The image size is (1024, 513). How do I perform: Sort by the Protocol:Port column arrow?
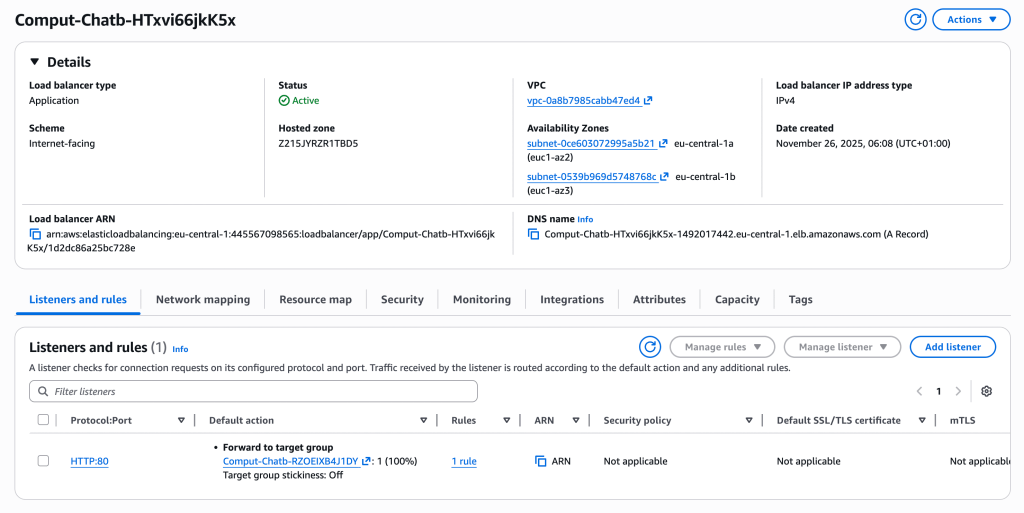pyautogui.click(x=181, y=420)
